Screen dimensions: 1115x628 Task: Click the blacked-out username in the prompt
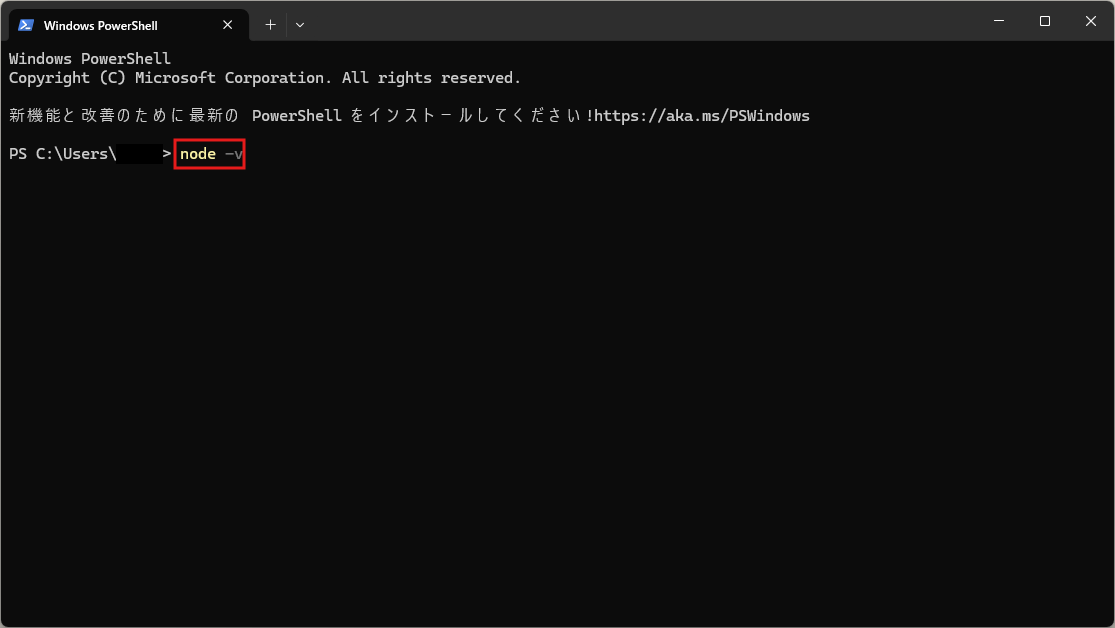point(139,154)
